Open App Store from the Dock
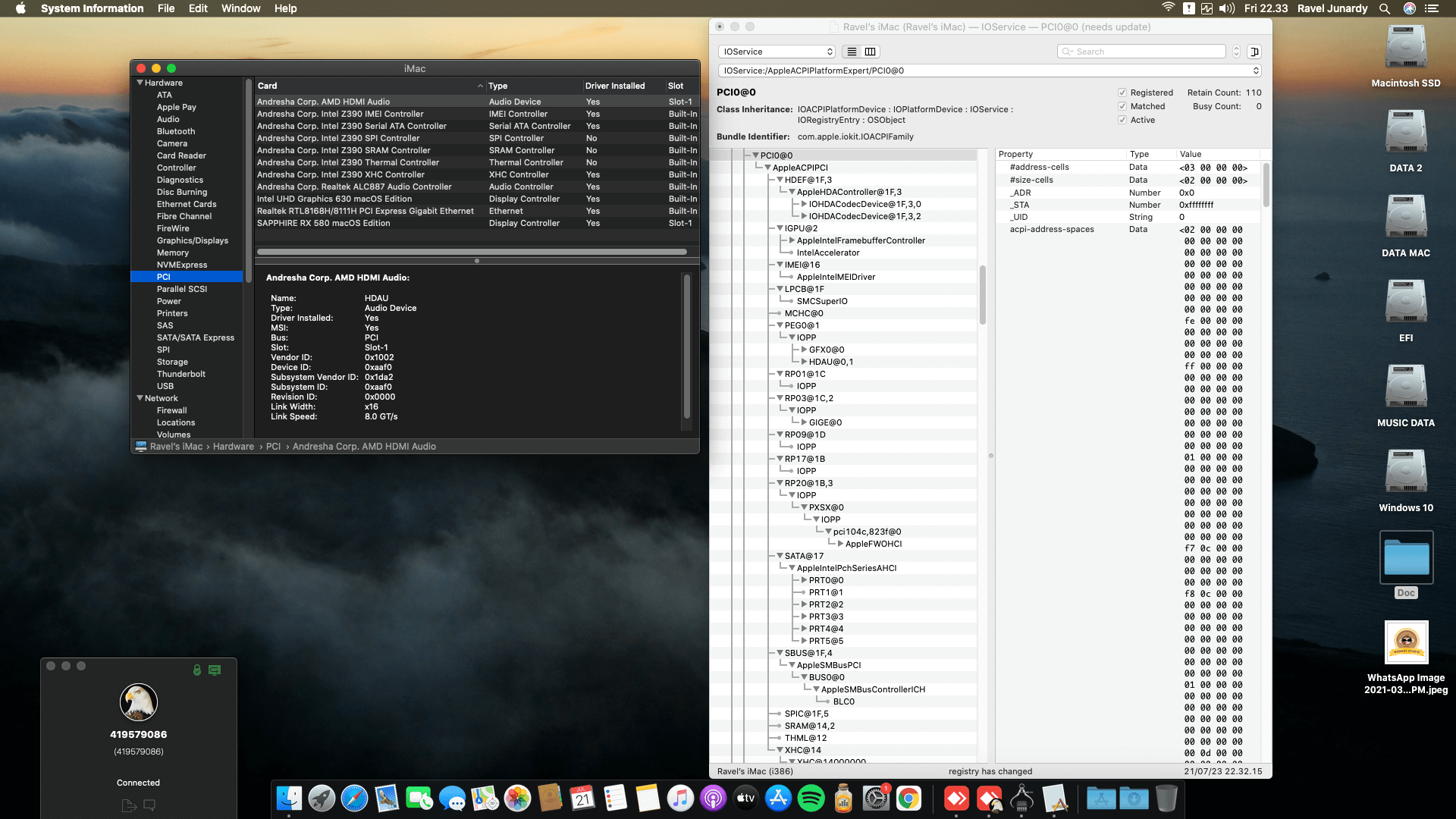Screen dimensions: 1456x819 (x=778, y=799)
